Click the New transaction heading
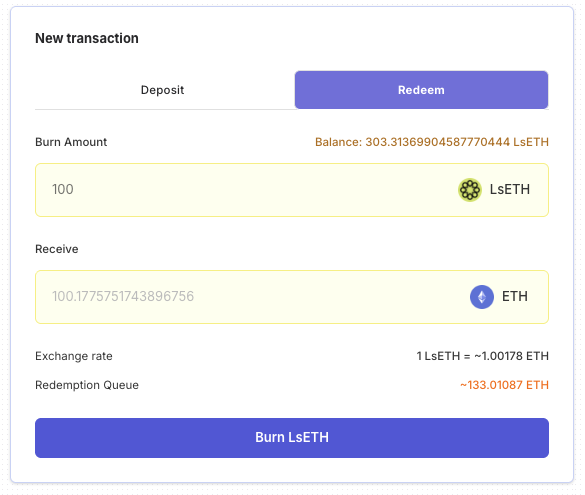Image resolution: width=585 pixels, height=495 pixels. [x=87, y=38]
